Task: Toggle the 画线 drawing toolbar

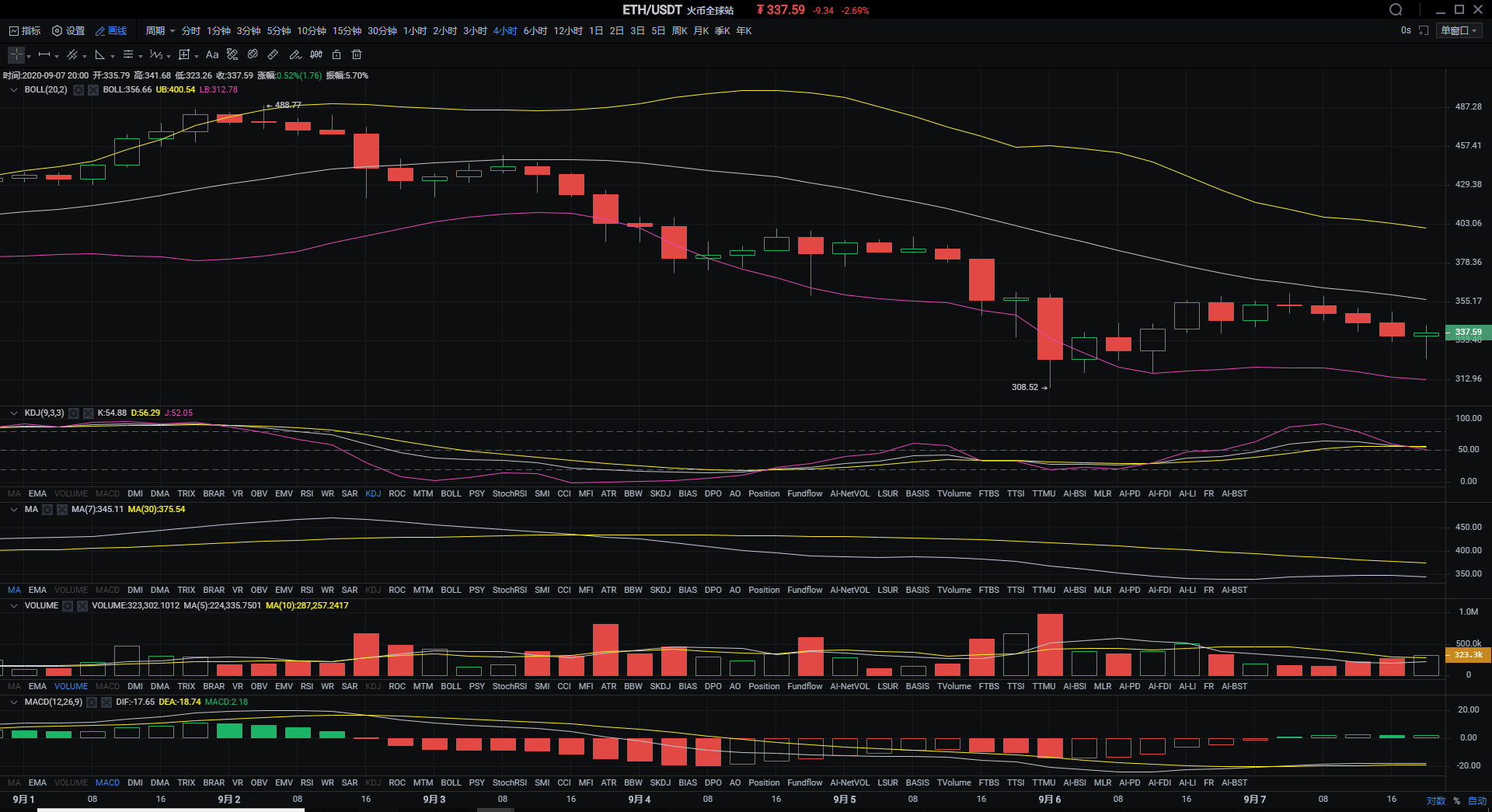Action: pos(111,31)
